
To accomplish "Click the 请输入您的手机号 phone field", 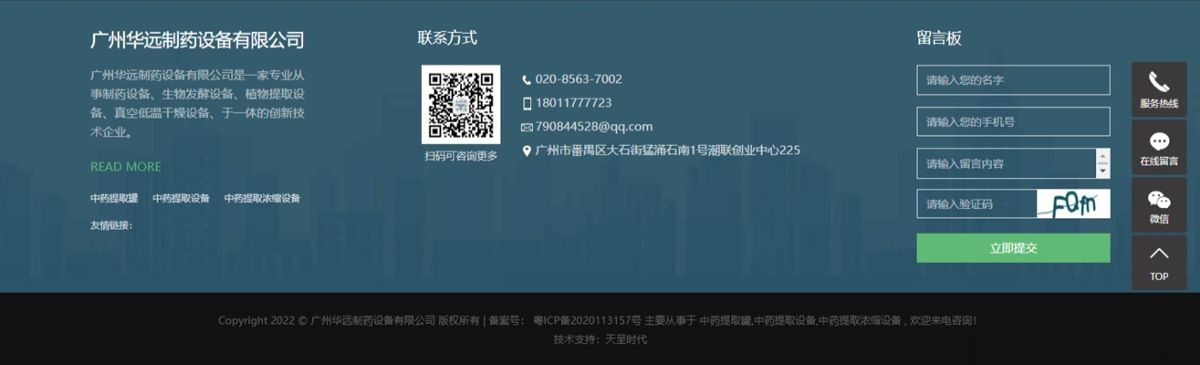I will [1013, 122].
